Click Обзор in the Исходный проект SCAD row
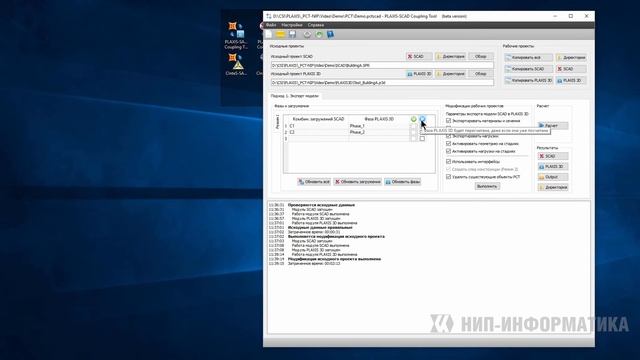Screen dimensions: 640x360 click(x=481, y=56)
